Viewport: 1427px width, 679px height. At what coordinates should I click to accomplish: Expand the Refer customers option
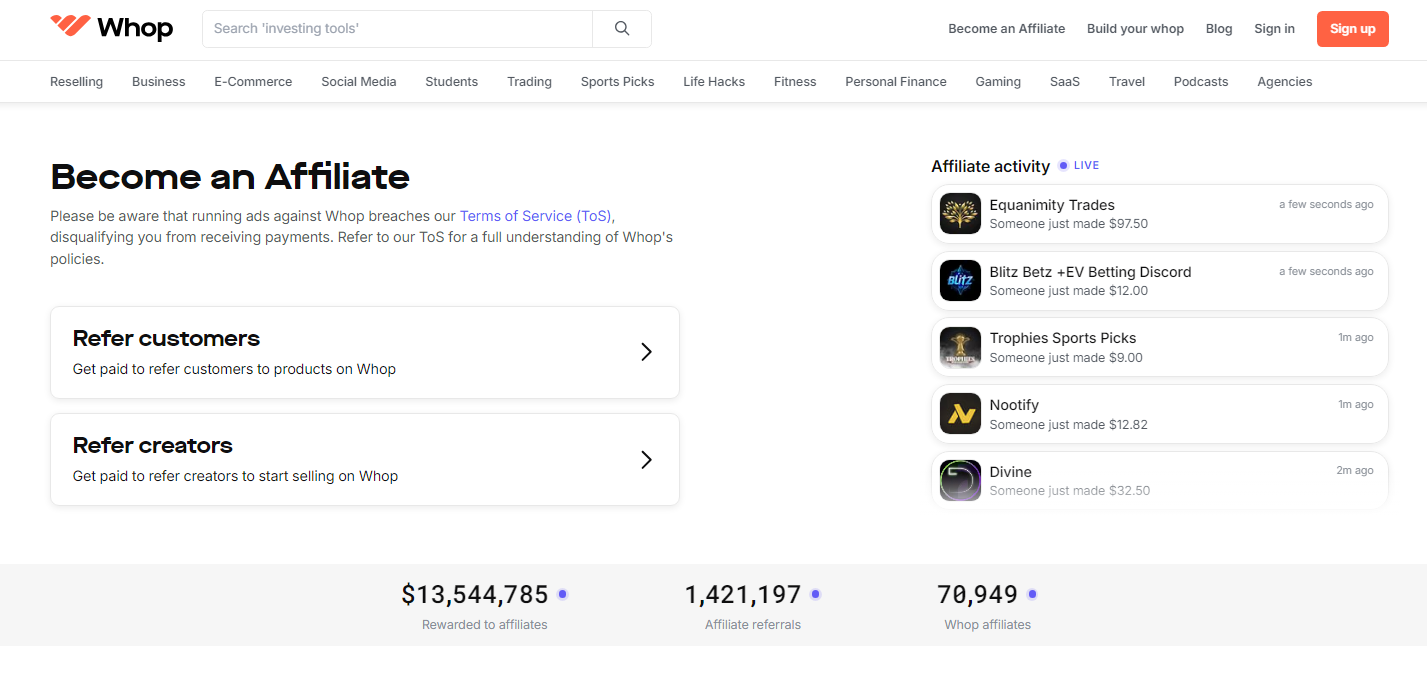(646, 352)
